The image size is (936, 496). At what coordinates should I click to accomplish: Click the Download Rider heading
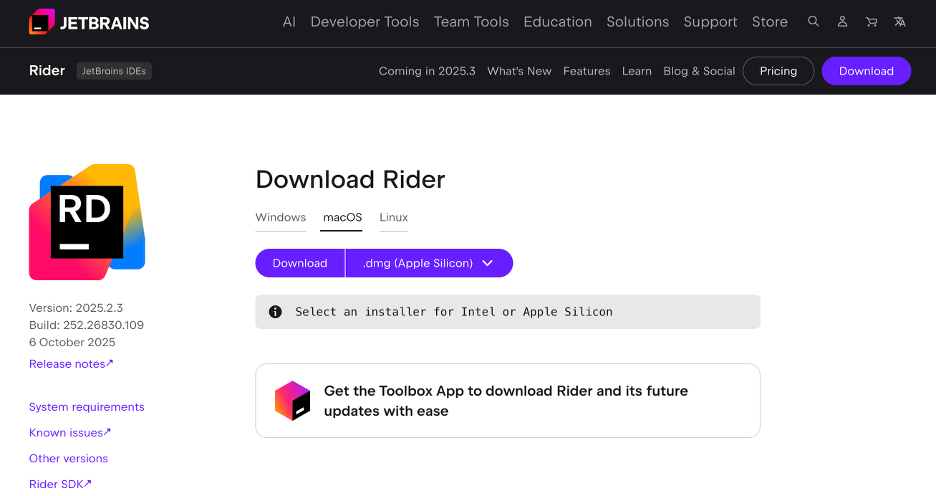[x=350, y=180]
